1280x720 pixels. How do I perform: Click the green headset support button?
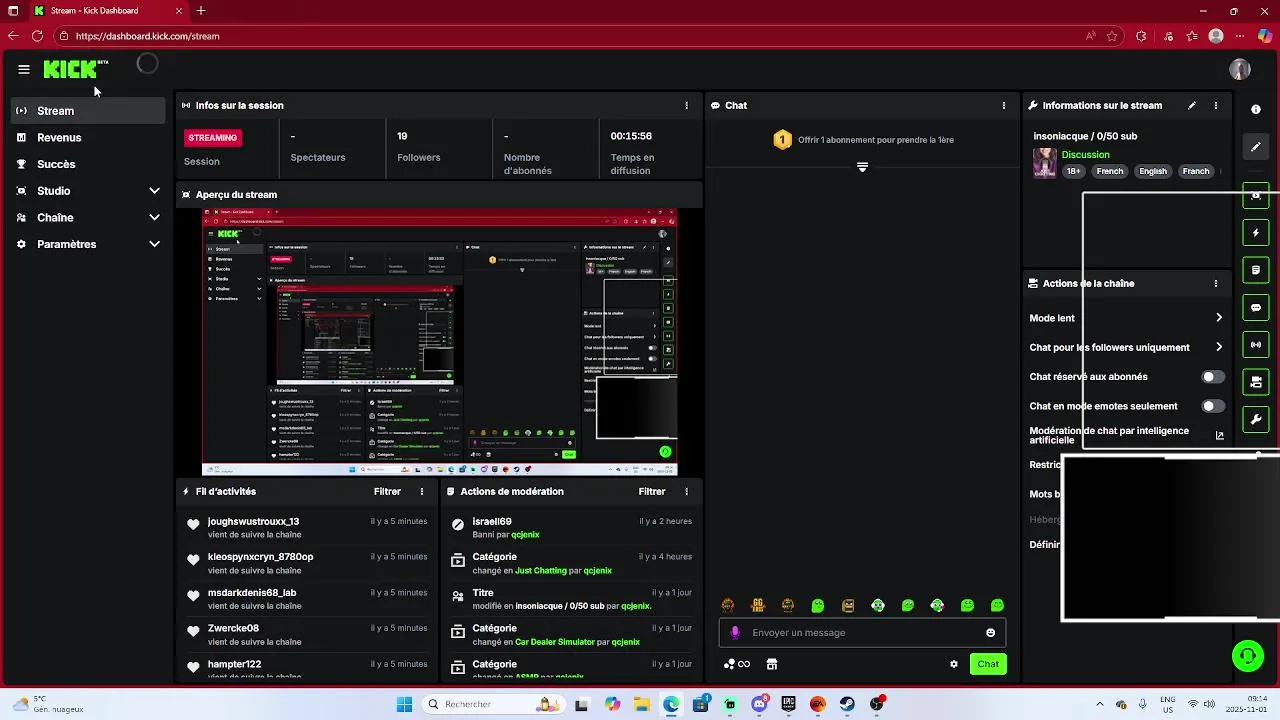(1247, 656)
